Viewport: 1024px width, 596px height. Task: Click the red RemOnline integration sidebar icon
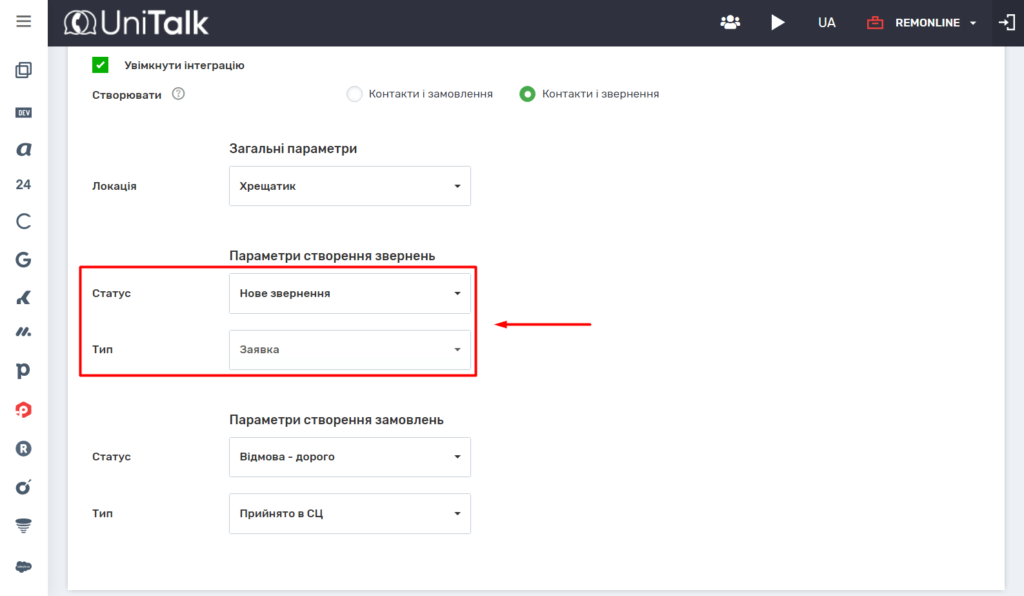pyautogui.click(x=24, y=409)
